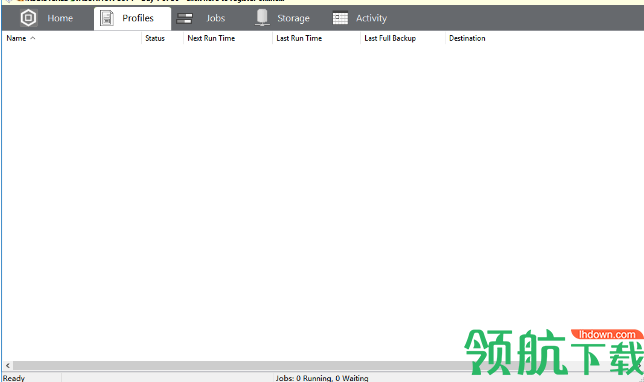The image size is (644, 382).
Task: Click the Jobs running status text
Action: 322,378
